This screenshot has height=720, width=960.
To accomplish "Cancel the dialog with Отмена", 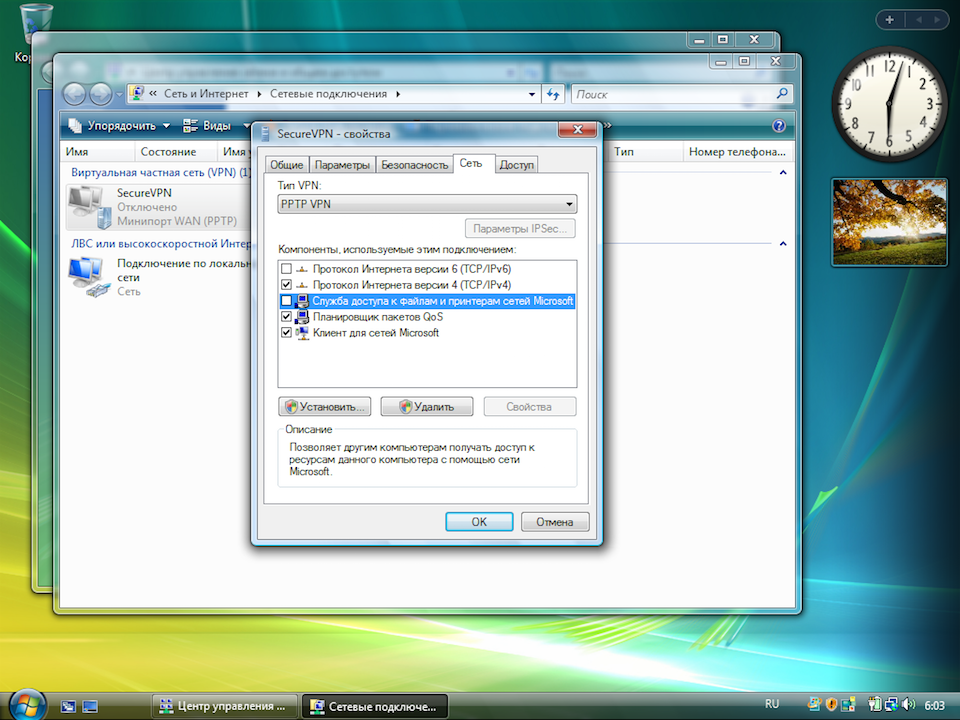I will tap(555, 522).
